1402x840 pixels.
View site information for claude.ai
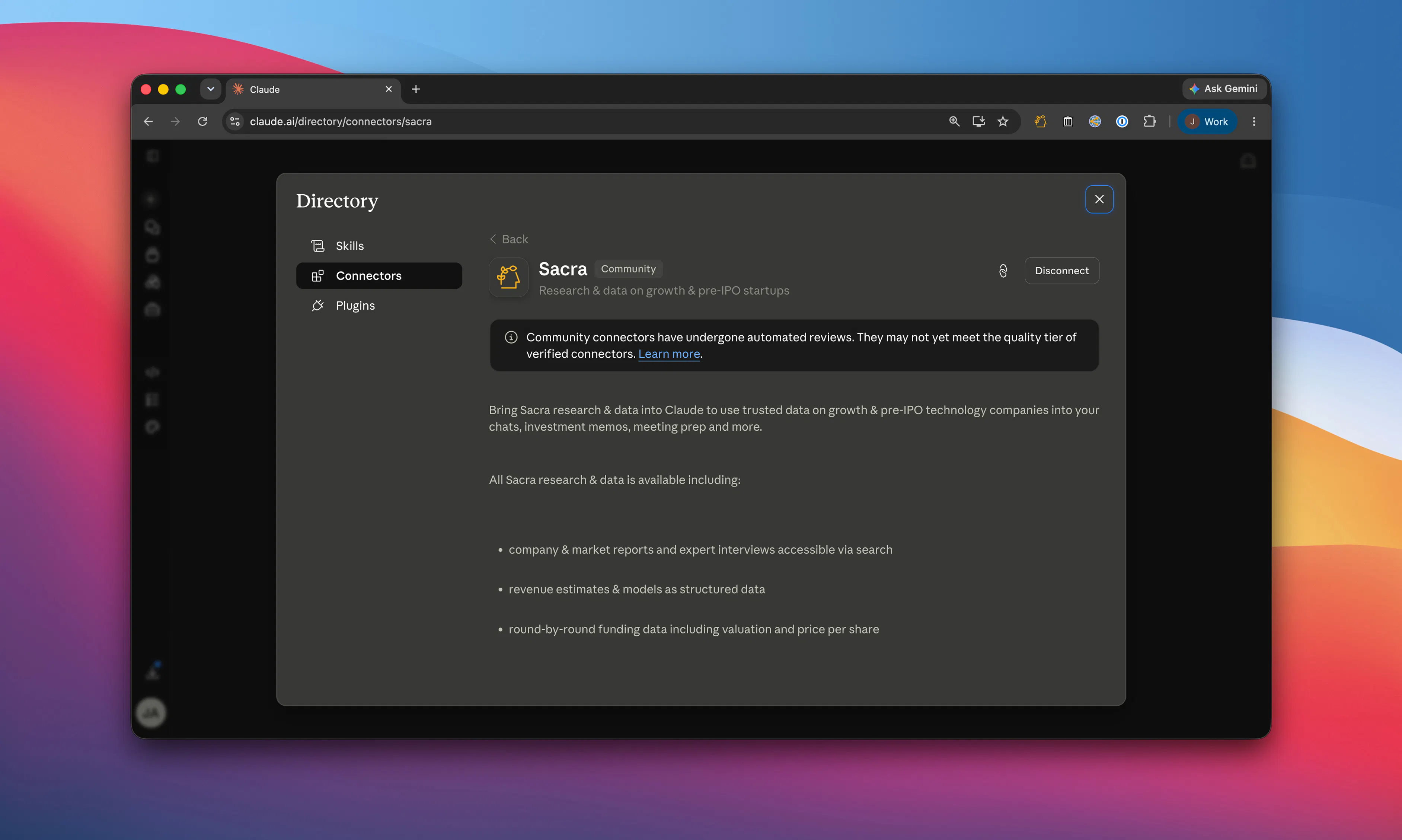[x=235, y=121]
